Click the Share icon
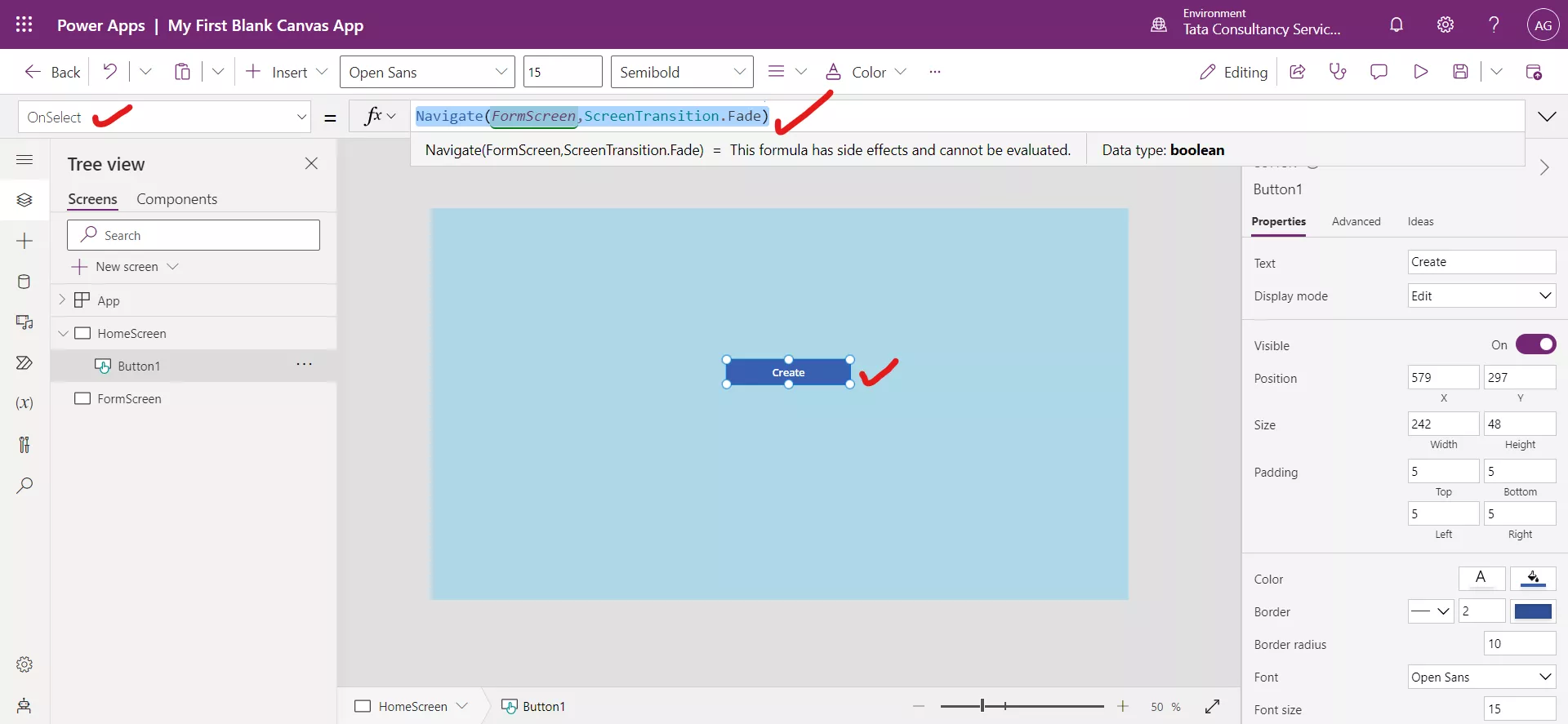 click(x=1297, y=72)
